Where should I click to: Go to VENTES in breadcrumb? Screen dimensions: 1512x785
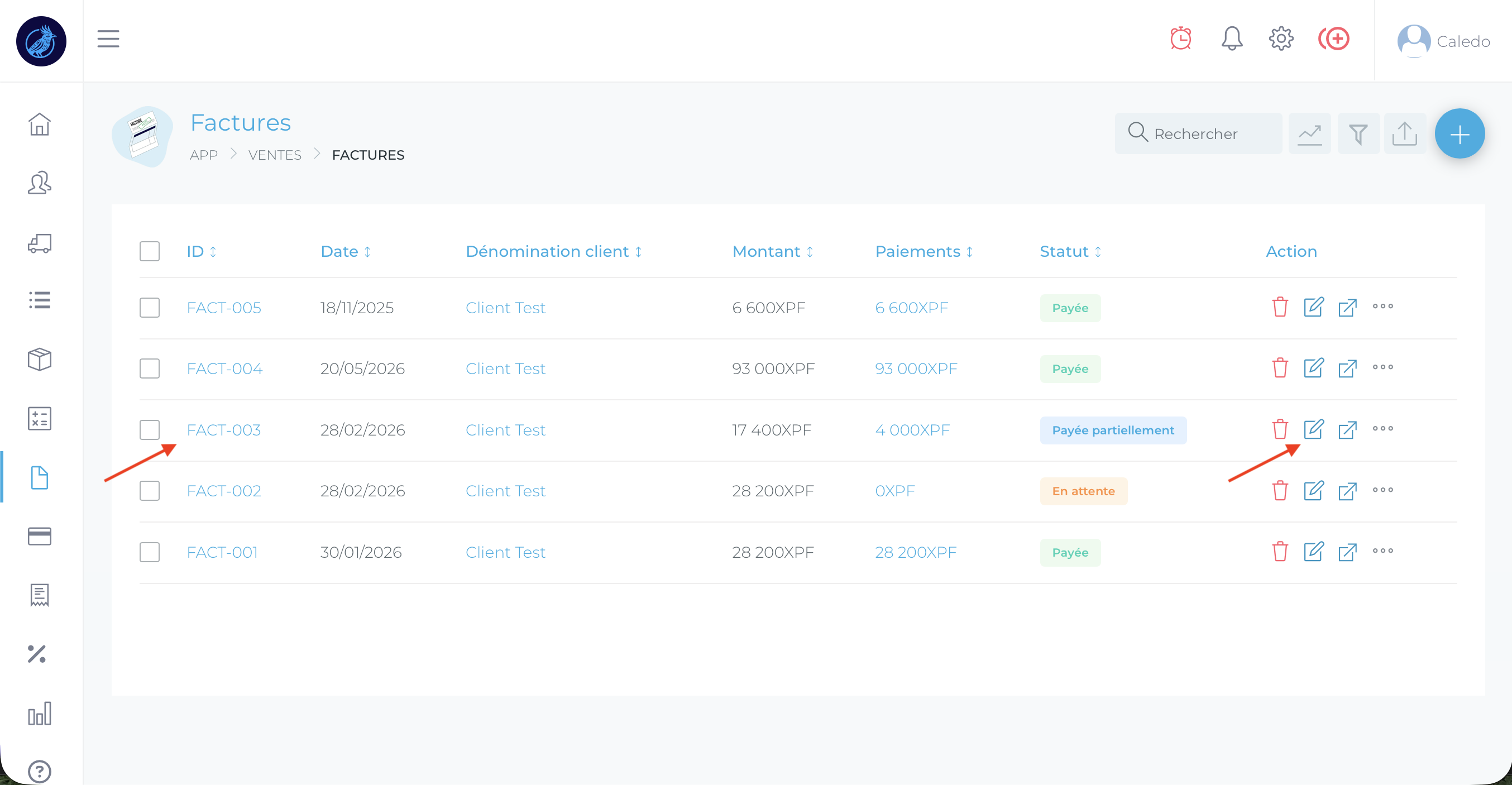[x=275, y=155]
